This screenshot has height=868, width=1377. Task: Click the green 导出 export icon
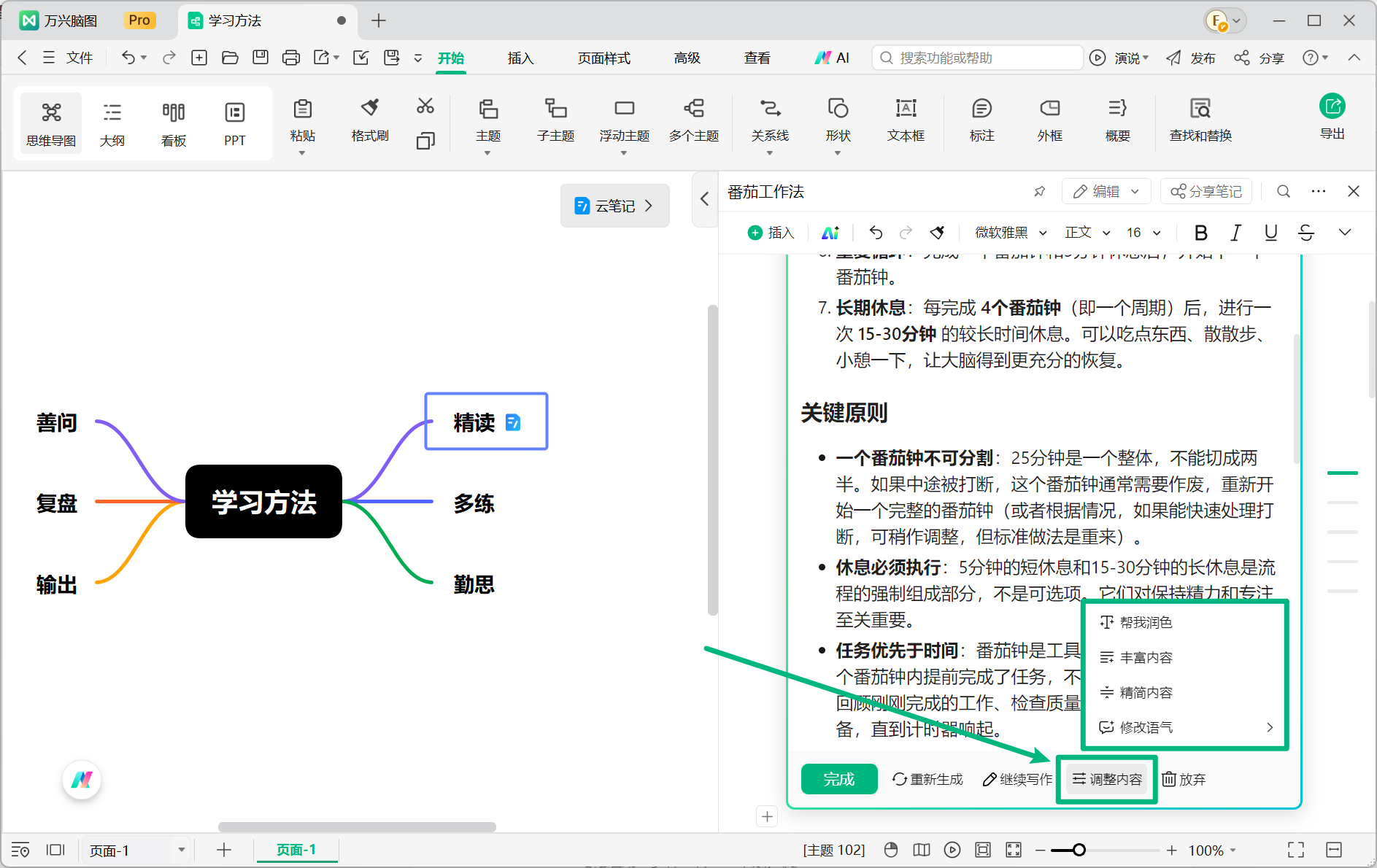(x=1332, y=106)
